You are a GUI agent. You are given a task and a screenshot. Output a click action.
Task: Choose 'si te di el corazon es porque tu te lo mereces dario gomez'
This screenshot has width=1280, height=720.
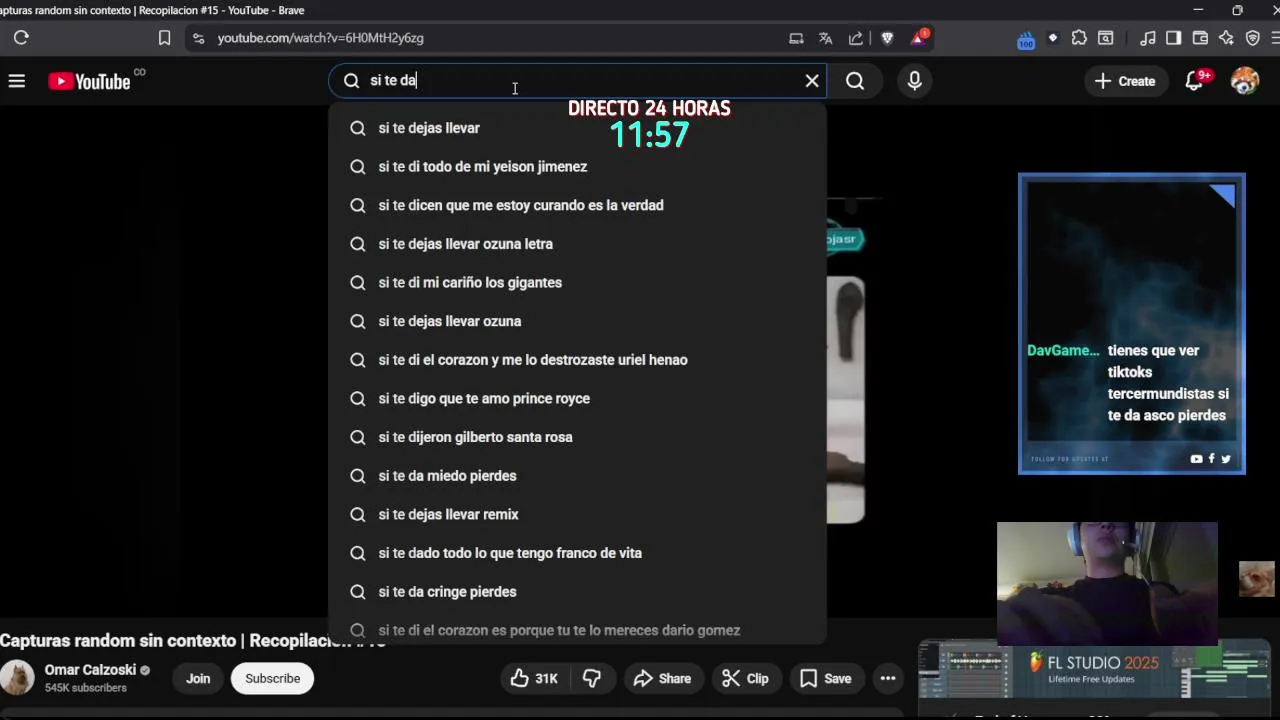(578, 630)
